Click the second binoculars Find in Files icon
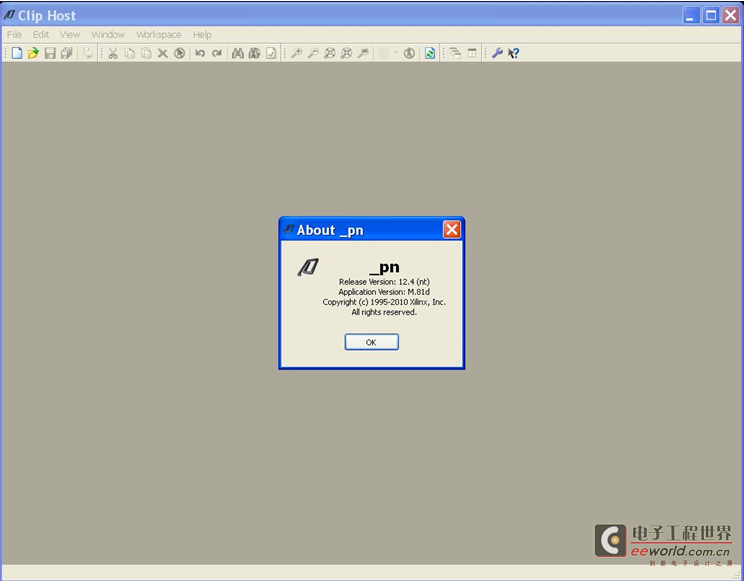745x581 pixels. point(254,53)
